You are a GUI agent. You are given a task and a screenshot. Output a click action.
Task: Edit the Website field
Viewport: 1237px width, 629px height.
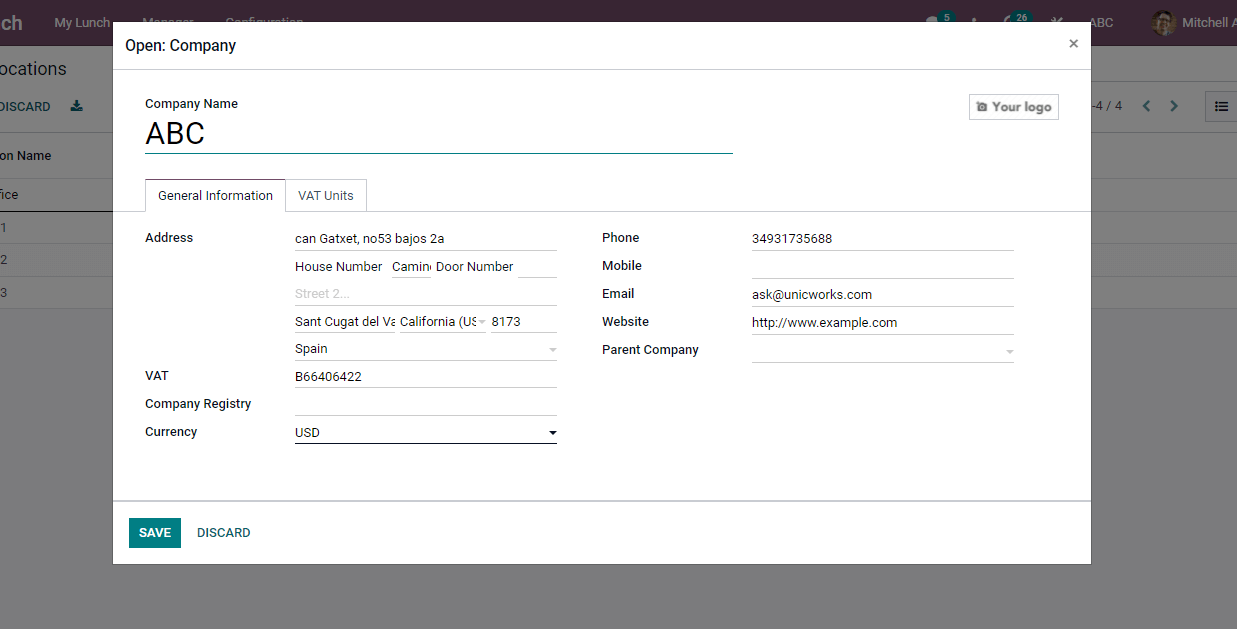click(882, 323)
